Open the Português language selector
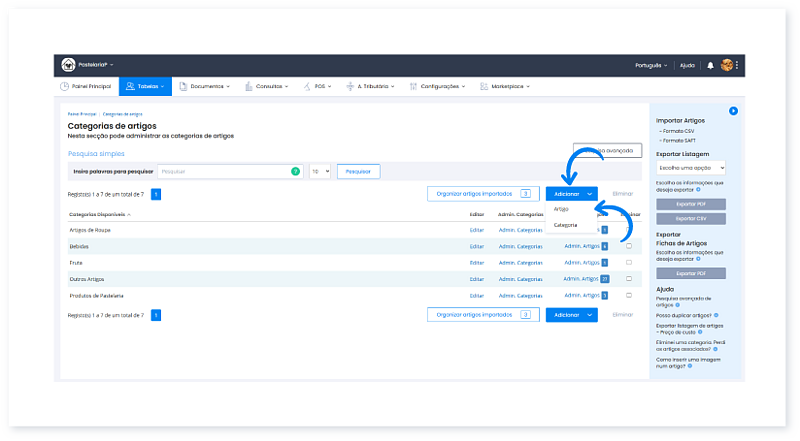The width and height of the screenshot is (800, 441). coord(651,65)
